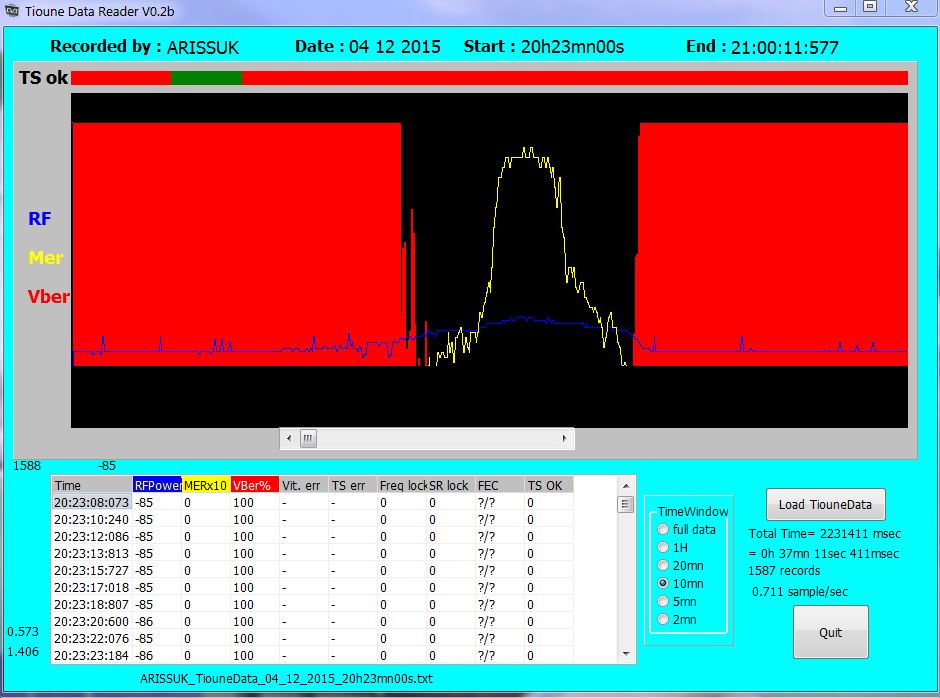The height and width of the screenshot is (698, 940).
Task: Click the horizontal graph scrollbar thumb
Action: 308,438
